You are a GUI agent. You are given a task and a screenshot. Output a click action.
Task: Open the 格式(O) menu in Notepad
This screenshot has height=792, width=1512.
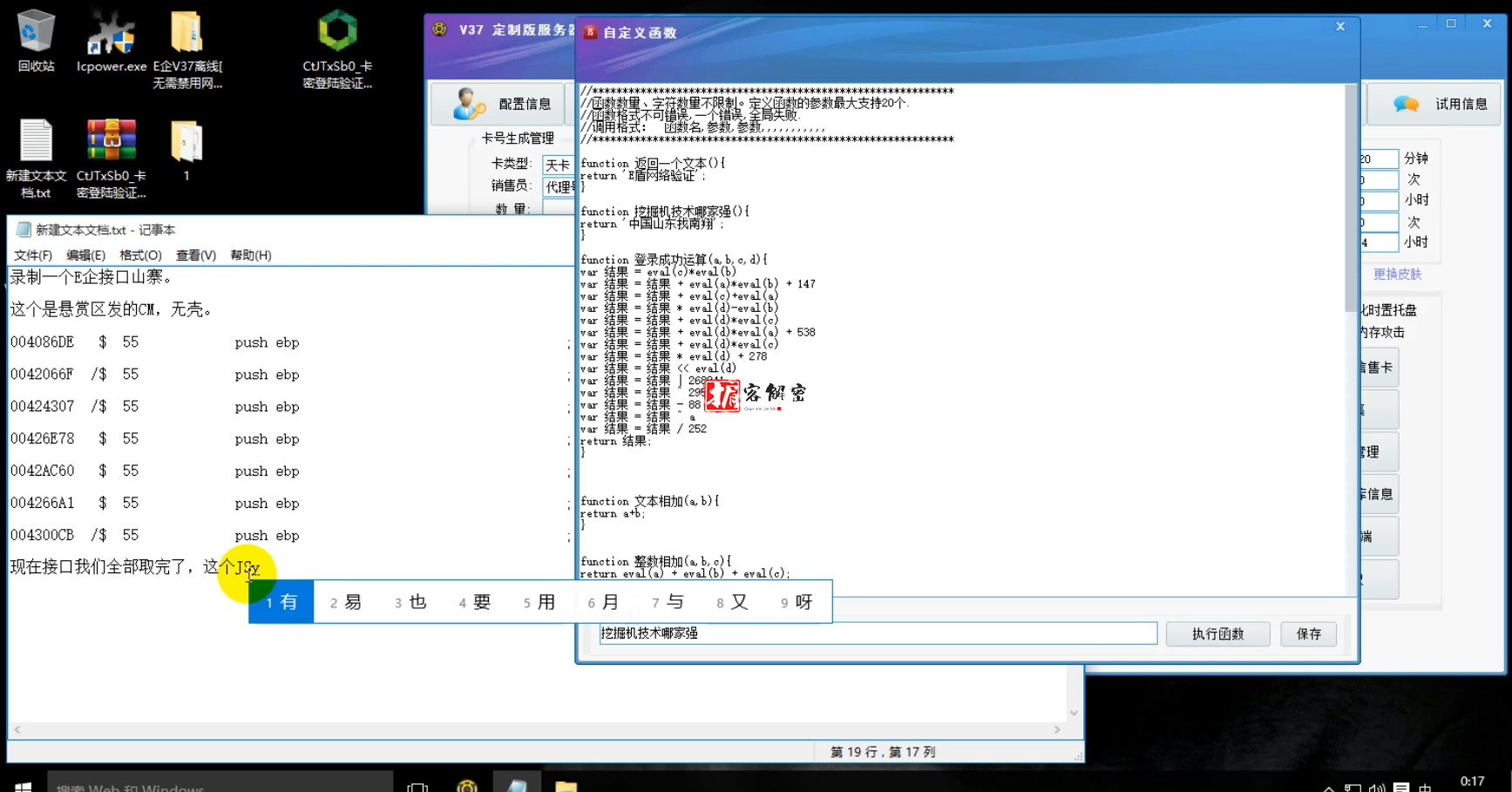pos(140,255)
